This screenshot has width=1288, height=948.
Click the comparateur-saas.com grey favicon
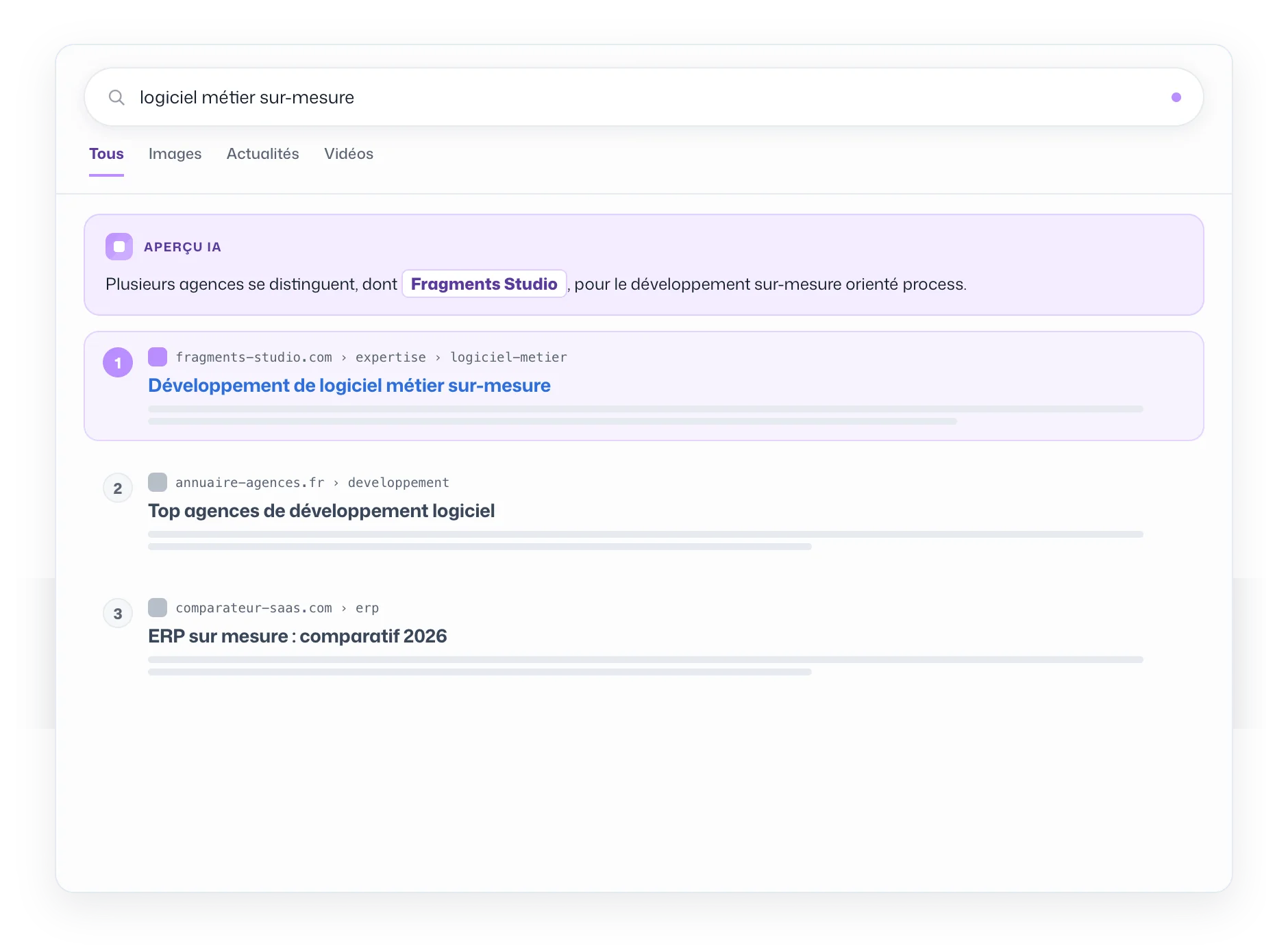coord(158,608)
